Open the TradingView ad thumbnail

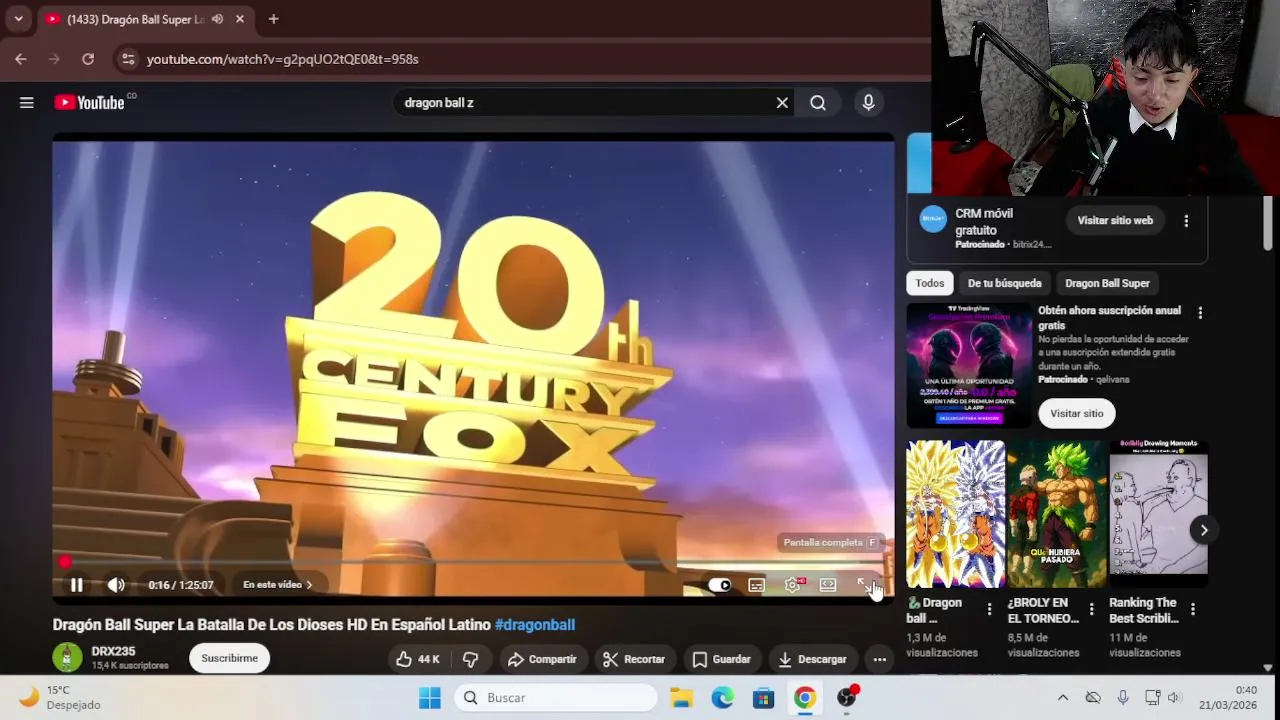point(969,366)
